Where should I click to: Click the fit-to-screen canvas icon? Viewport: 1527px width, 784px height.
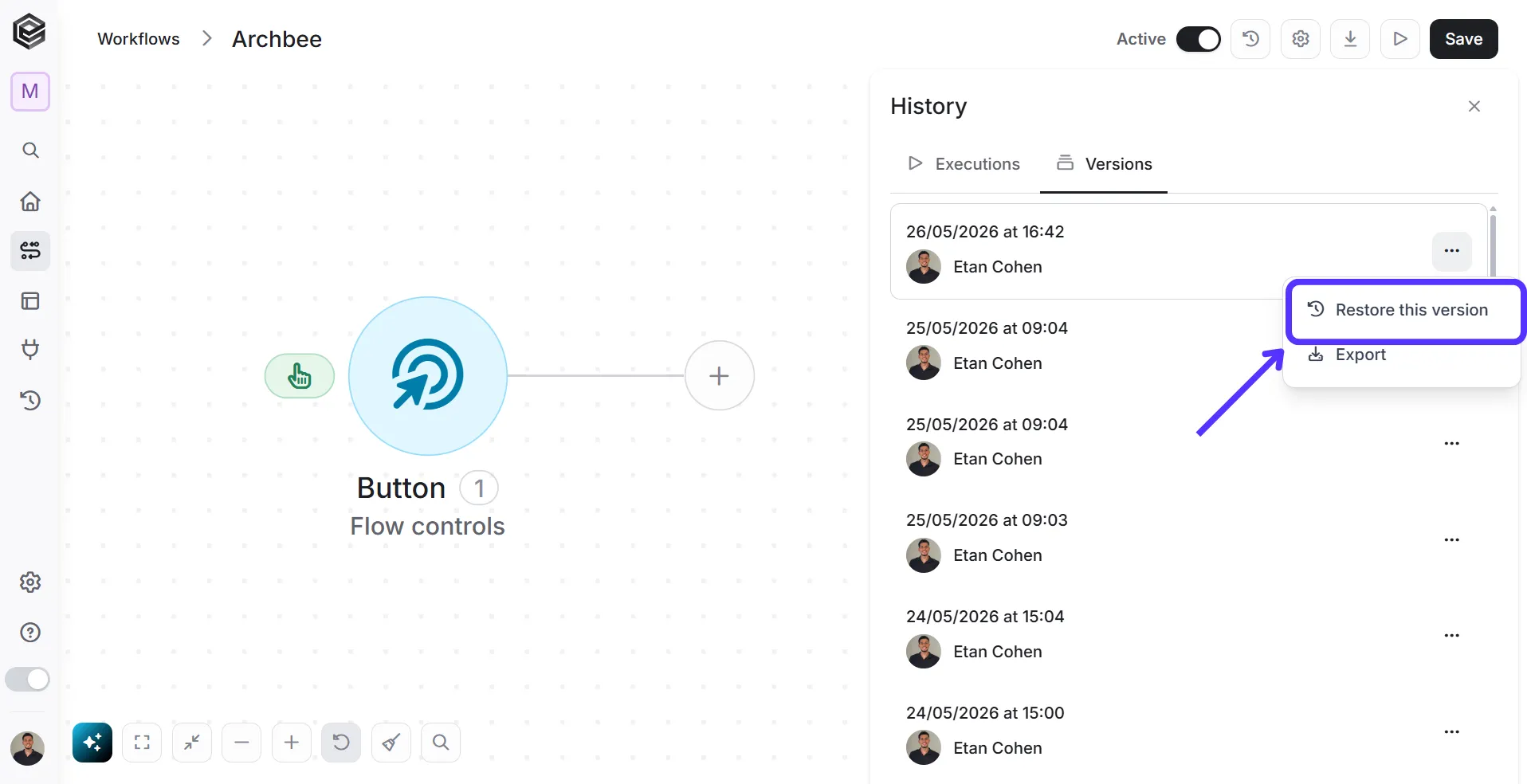point(142,743)
